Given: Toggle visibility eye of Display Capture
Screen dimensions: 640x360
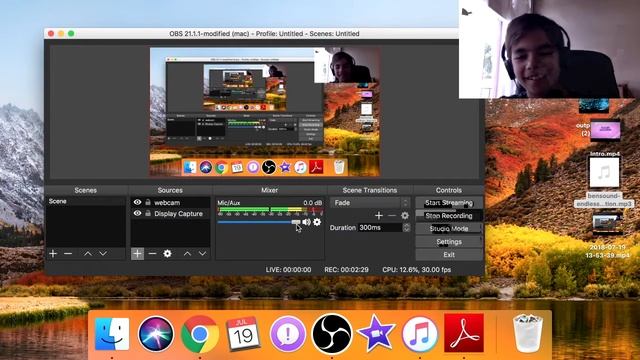Looking at the screenshot, I should point(138,213).
